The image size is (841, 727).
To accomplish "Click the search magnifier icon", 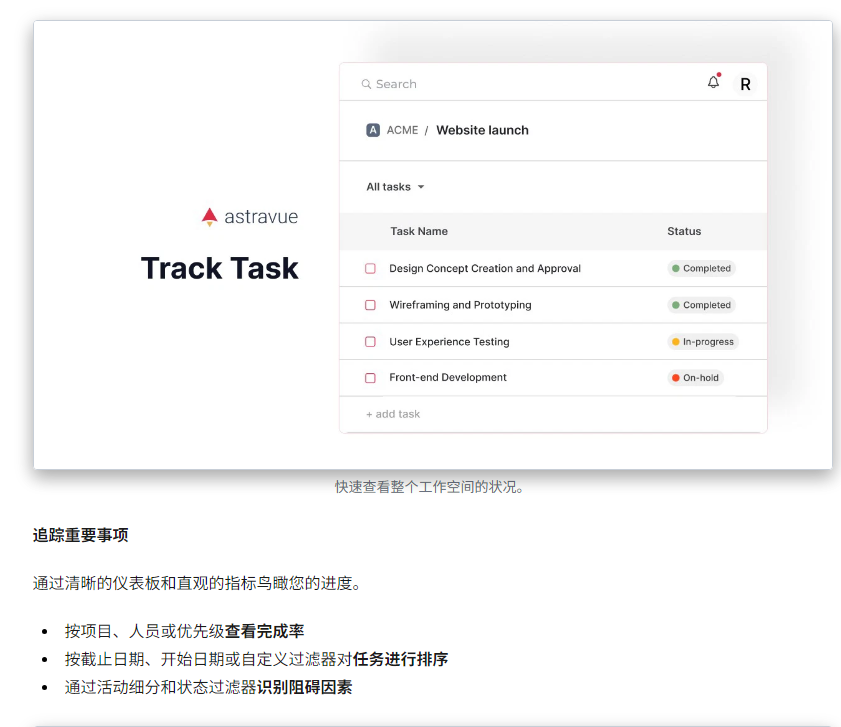I will tap(367, 85).
